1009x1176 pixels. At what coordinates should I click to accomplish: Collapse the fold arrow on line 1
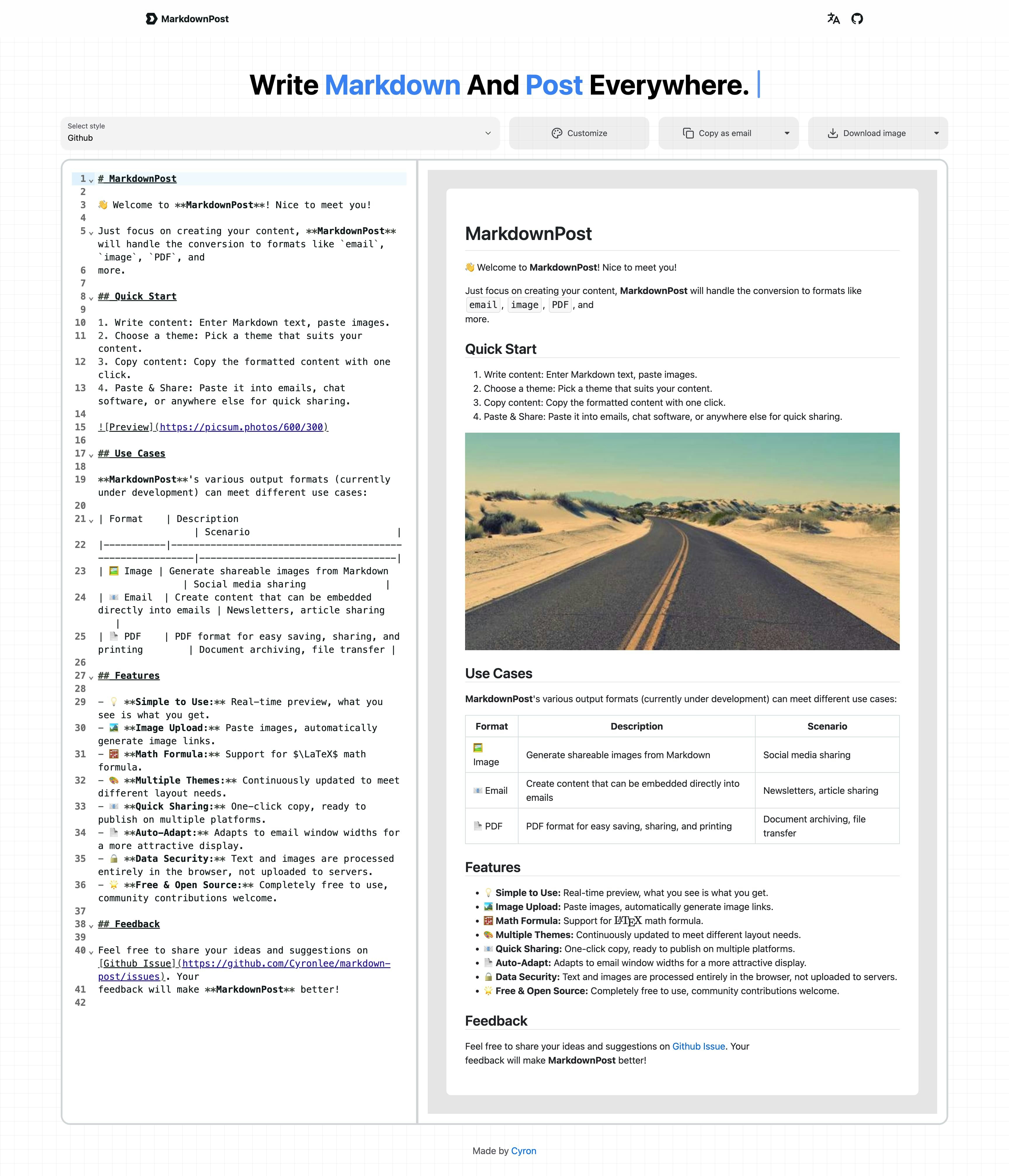click(91, 180)
